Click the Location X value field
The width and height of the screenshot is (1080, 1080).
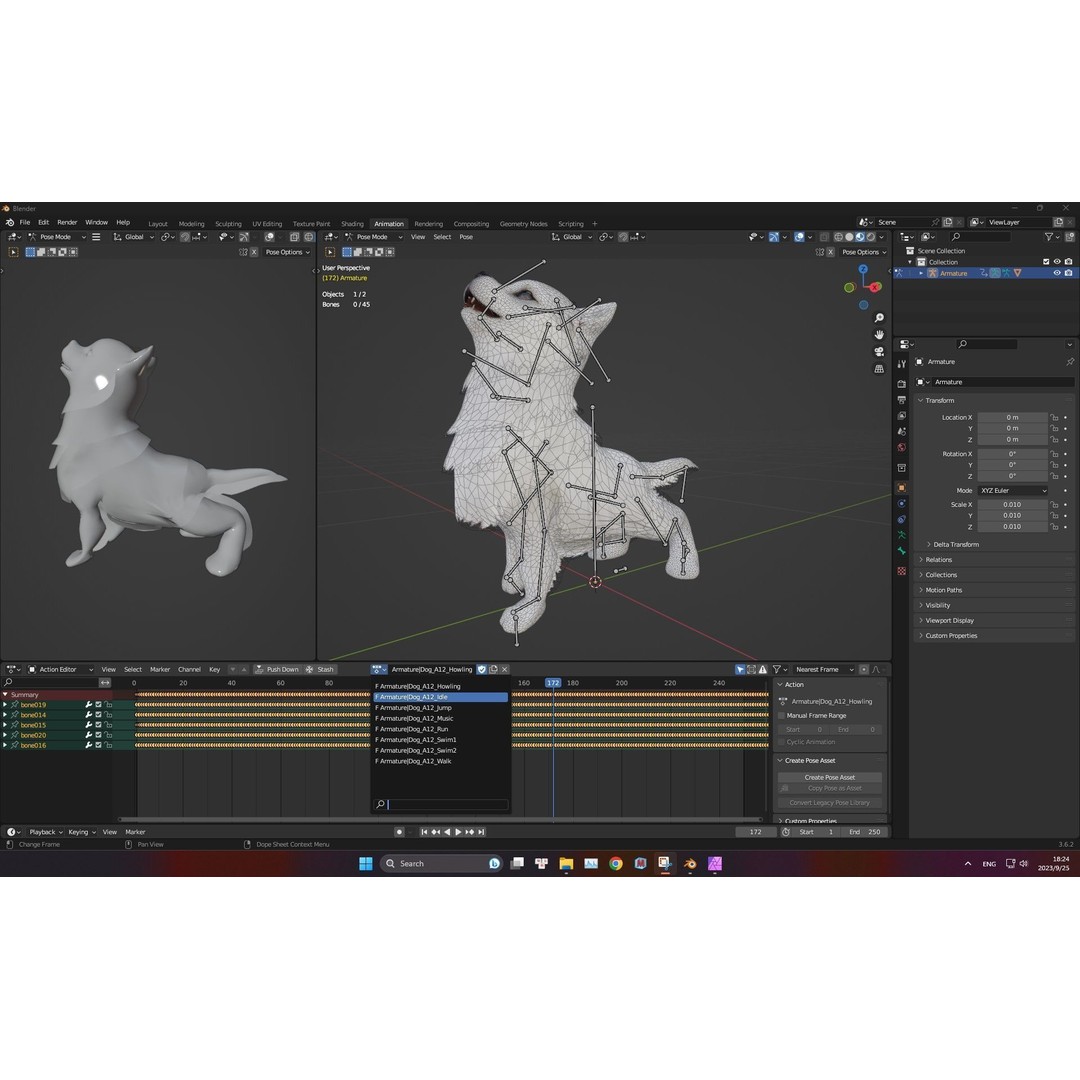[1013, 417]
